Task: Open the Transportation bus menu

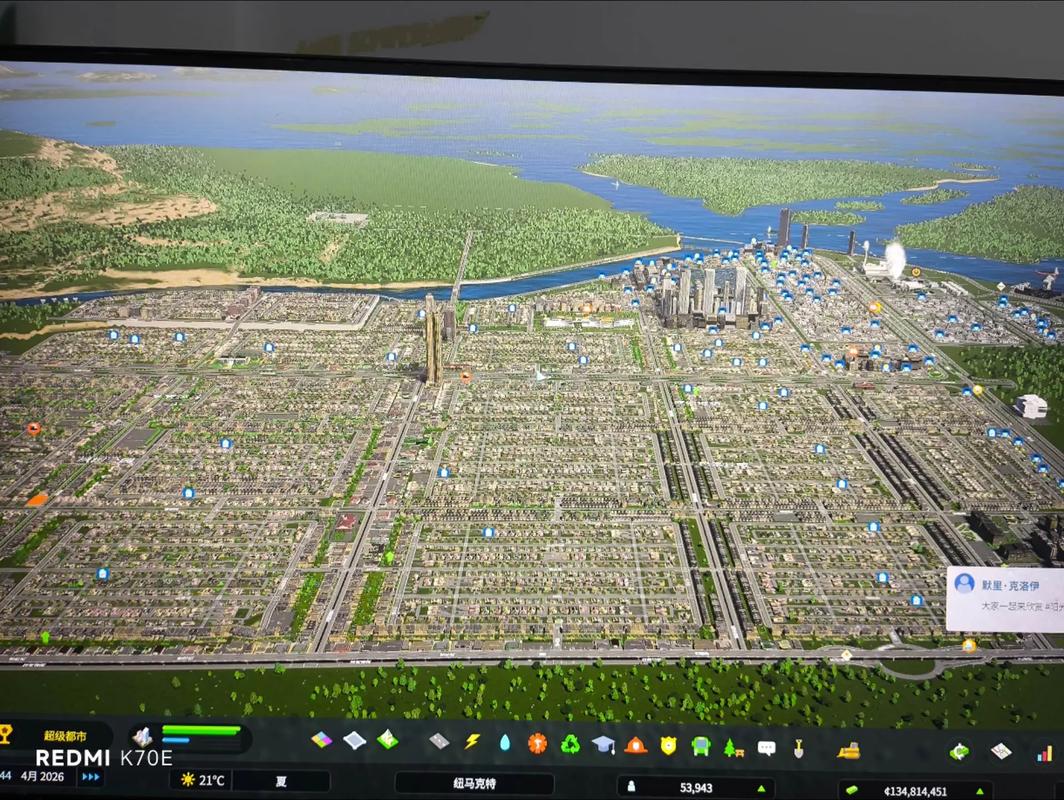Action: [x=701, y=746]
